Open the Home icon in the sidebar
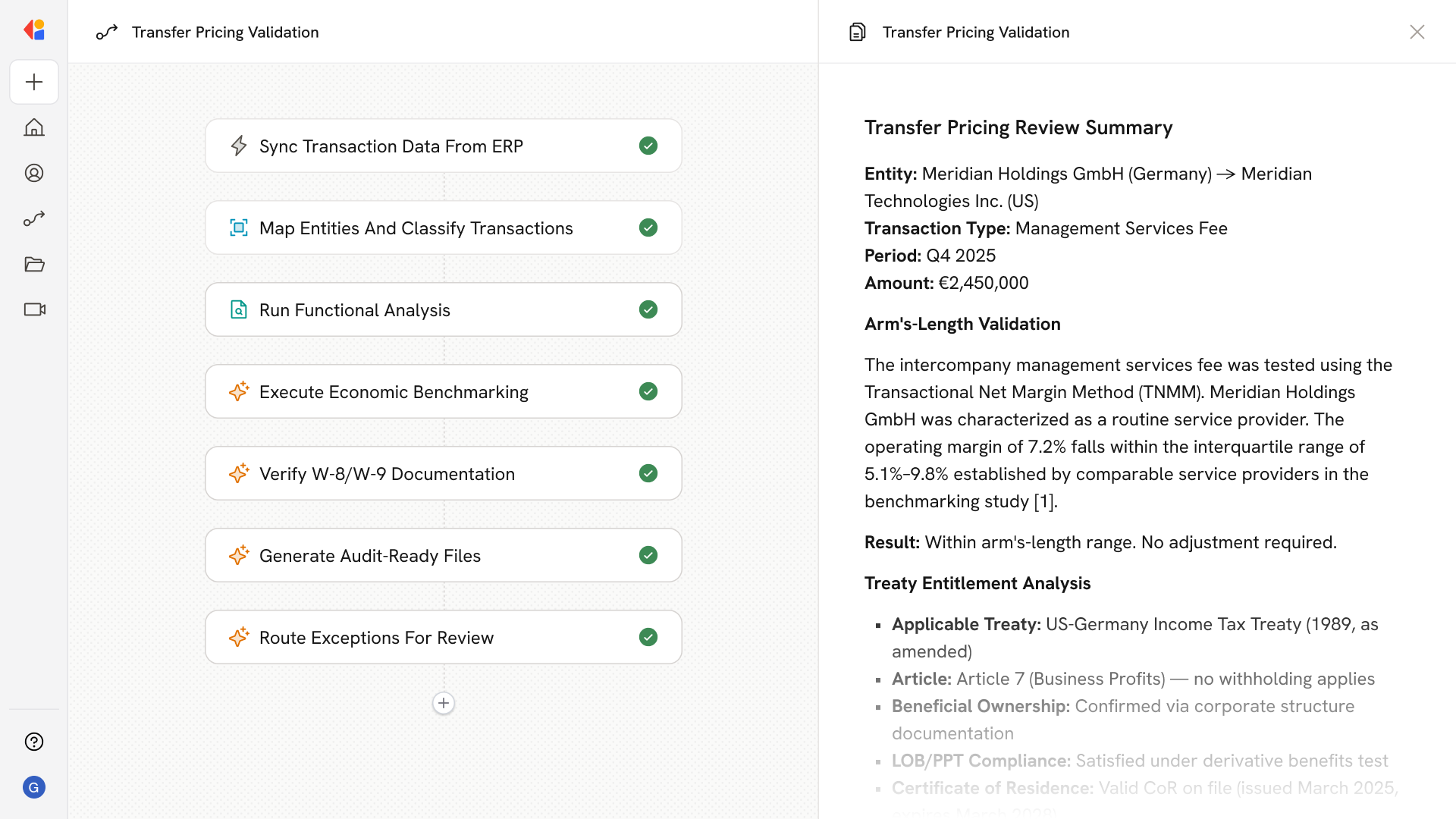Image resolution: width=1456 pixels, height=819 pixels. point(34,127)
